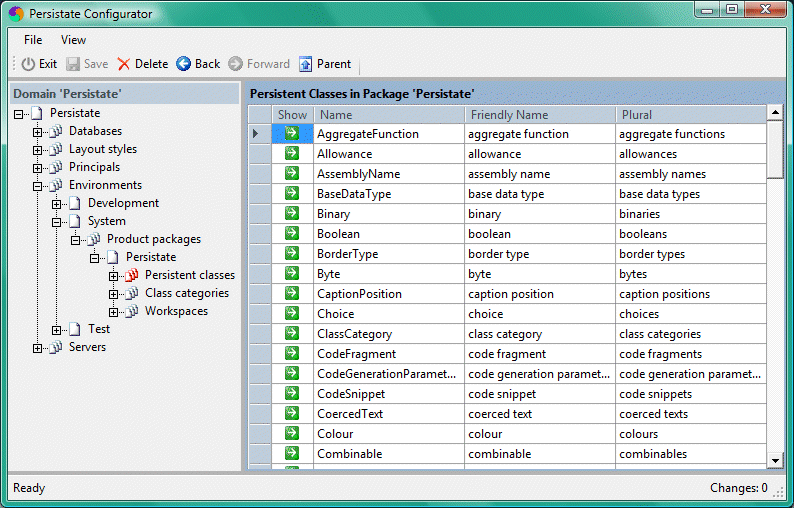Click the Show arrow icon for Binary
This screenshot has height=508, width=794.
(x=292, y=213)
